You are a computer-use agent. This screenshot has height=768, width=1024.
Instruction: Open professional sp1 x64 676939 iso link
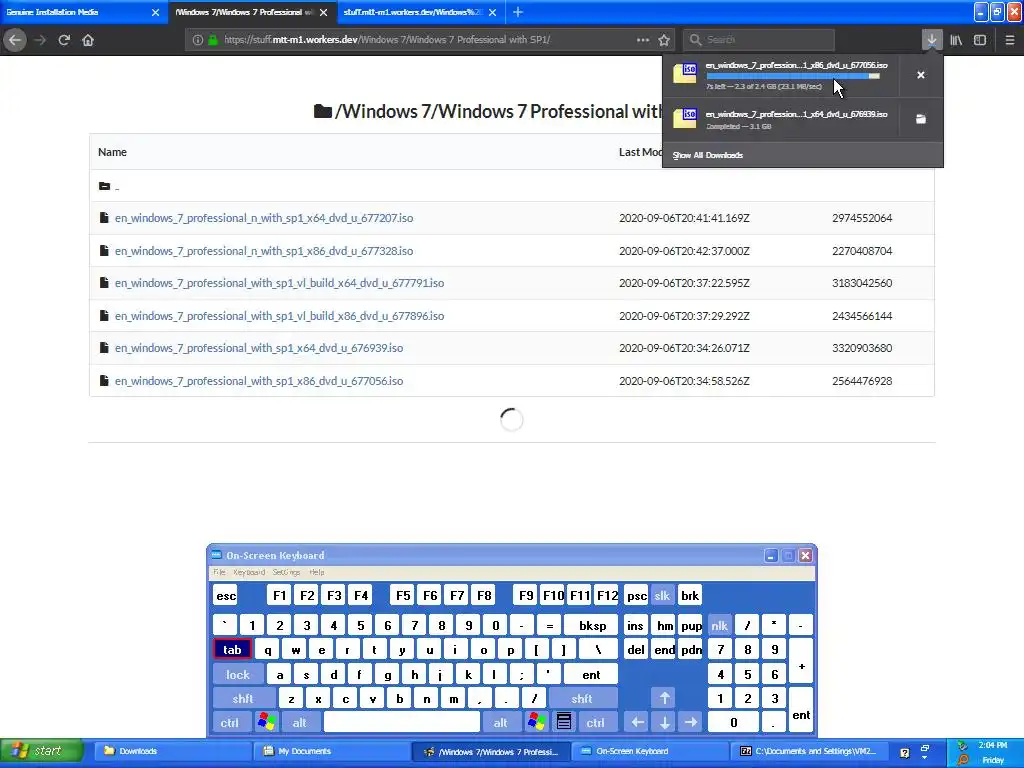tap(259, 348)
